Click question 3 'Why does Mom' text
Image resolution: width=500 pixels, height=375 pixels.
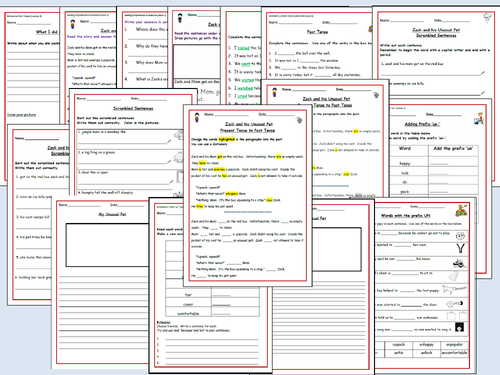151,62
